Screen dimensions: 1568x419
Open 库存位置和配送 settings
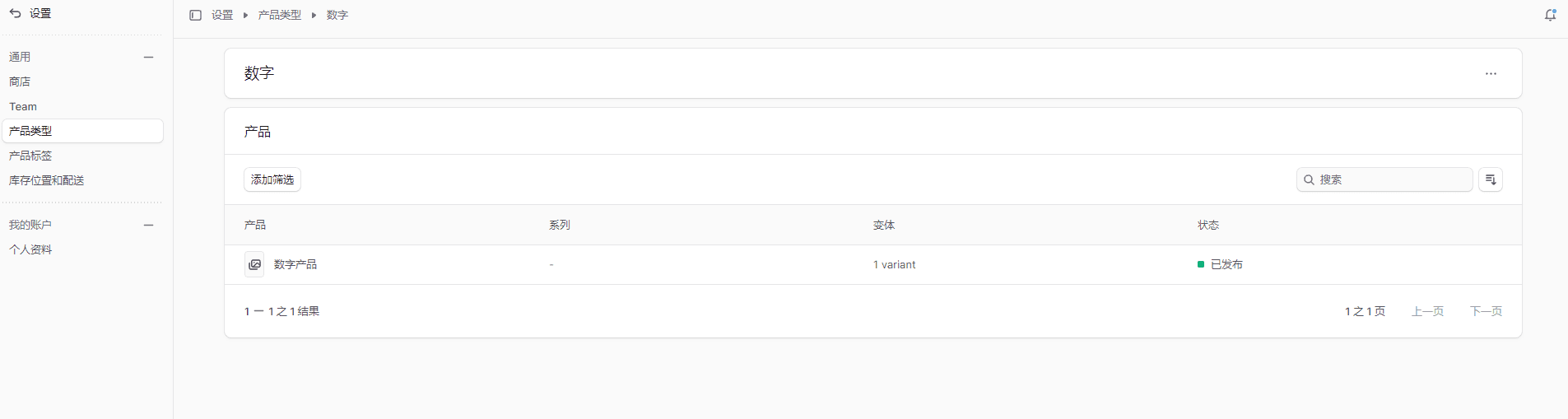click(x=47, y=180)
